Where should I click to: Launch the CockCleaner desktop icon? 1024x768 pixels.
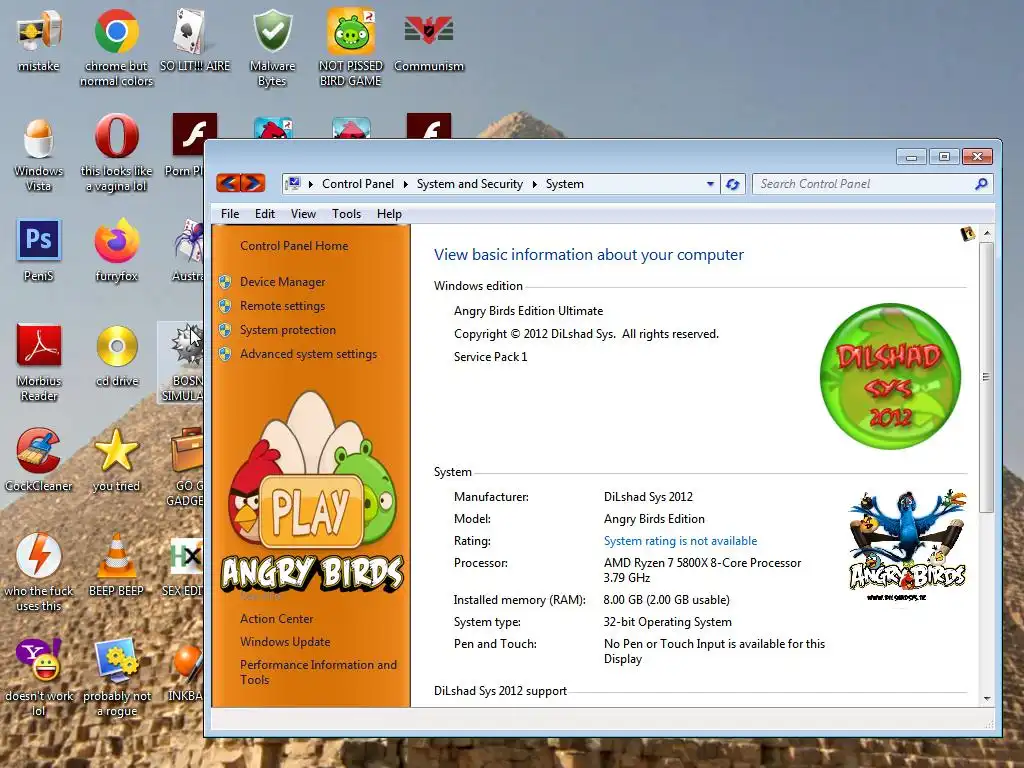pyautogui.click(x=39, y=460)
